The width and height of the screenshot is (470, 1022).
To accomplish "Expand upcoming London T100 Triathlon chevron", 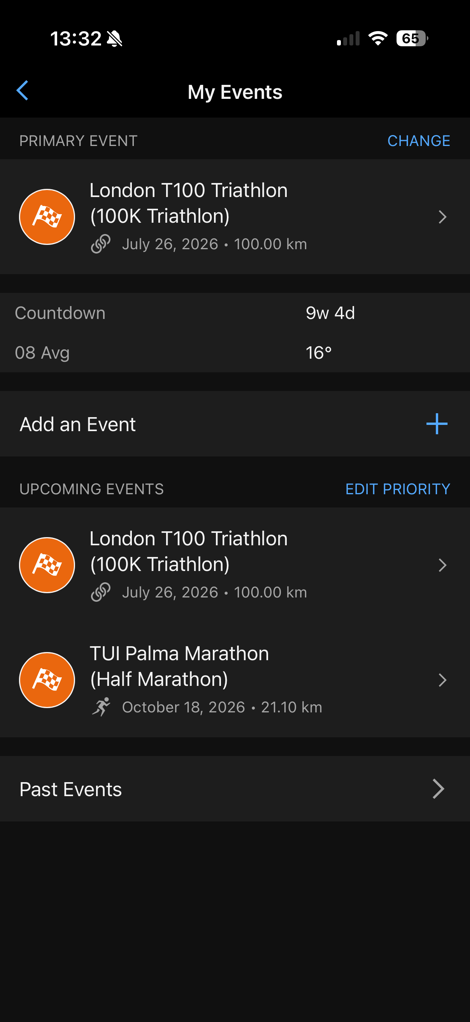I will 443,565.
